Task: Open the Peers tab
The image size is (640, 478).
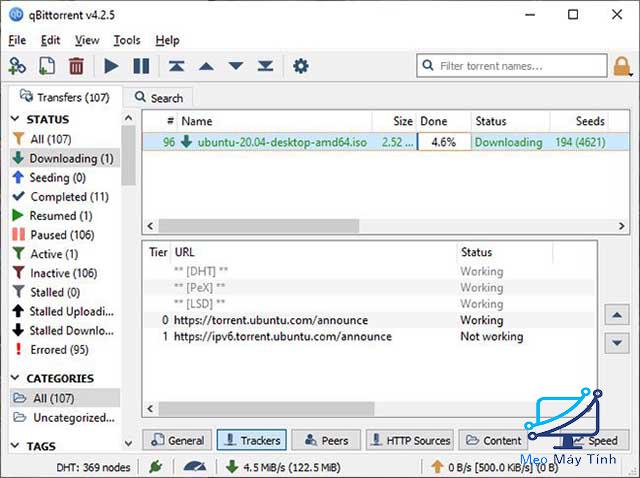Action: [x=326, y=440]
